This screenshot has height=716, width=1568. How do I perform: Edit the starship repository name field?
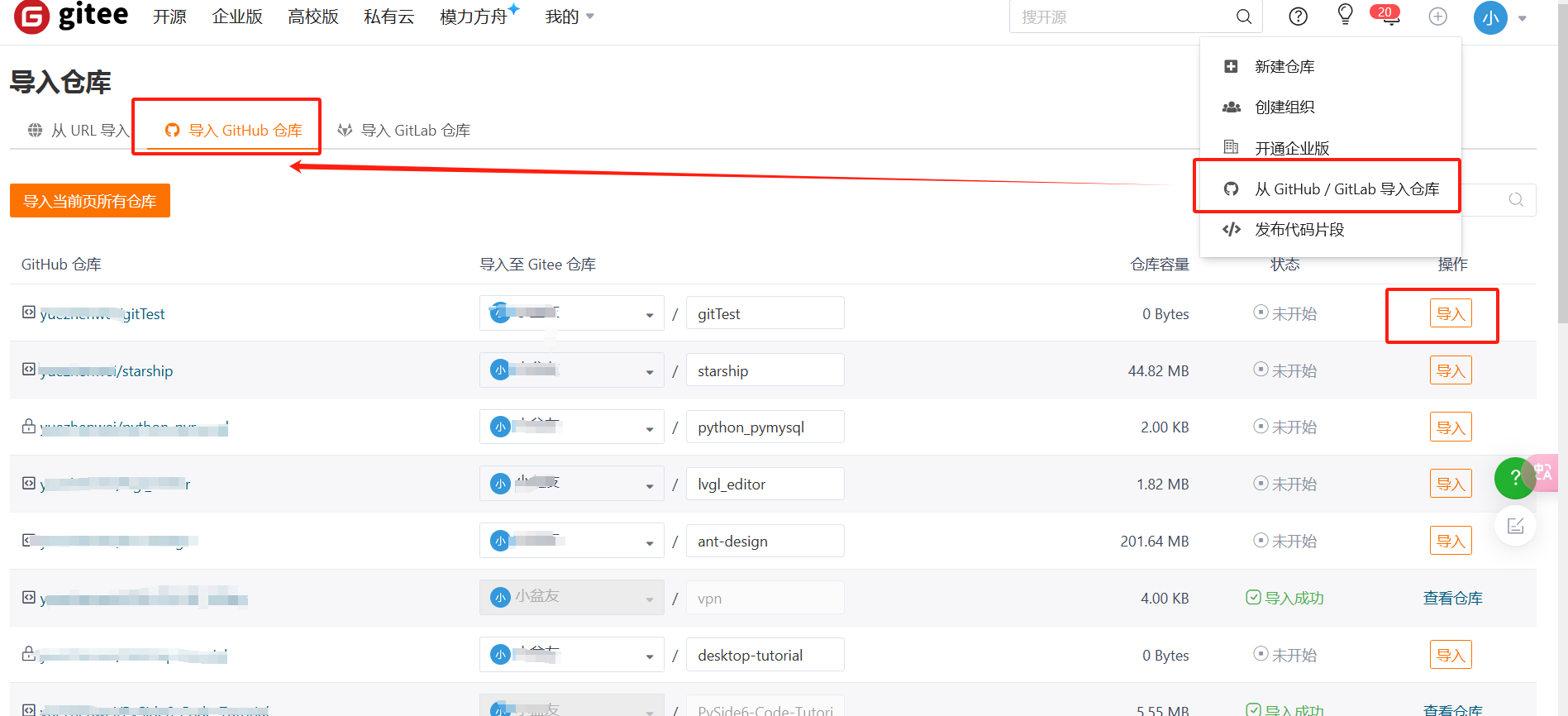click(765, 370)
